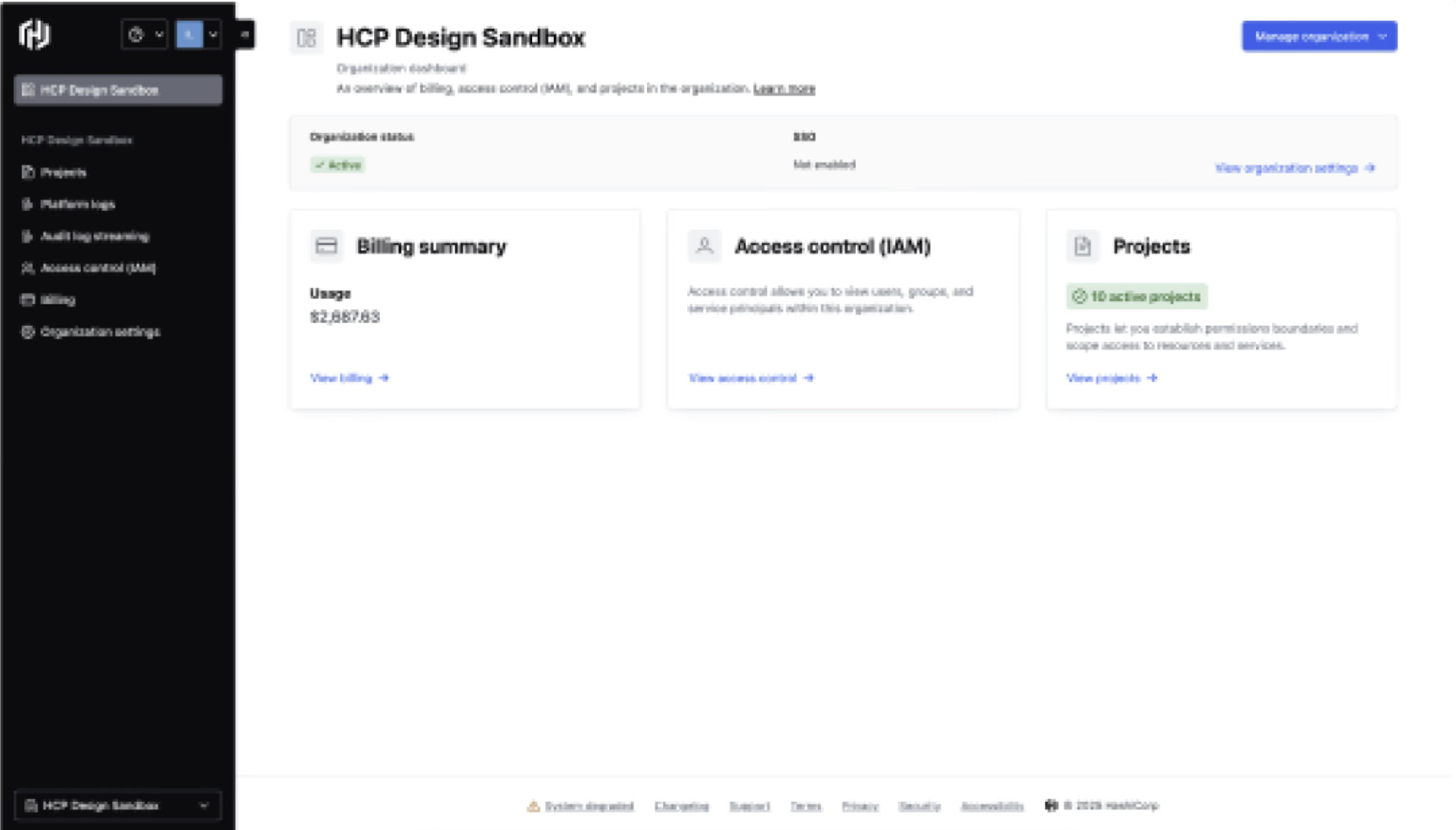Image resolution: width=1456 pixels, height=830 pixels.
Task: Click the HashiCorp logo in the footer
Action: point(1051,805)
